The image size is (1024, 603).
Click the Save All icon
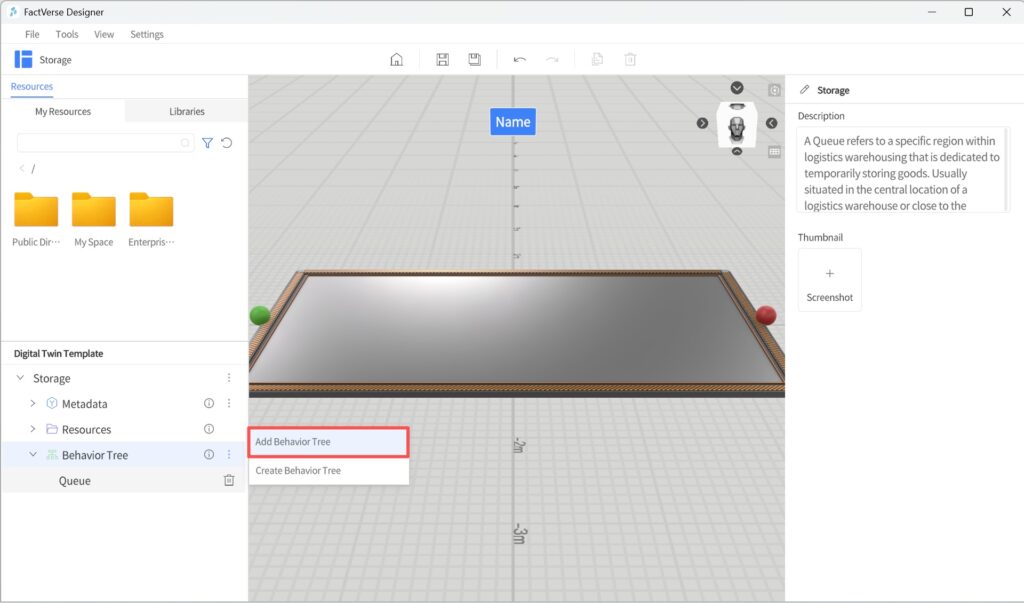474,59
